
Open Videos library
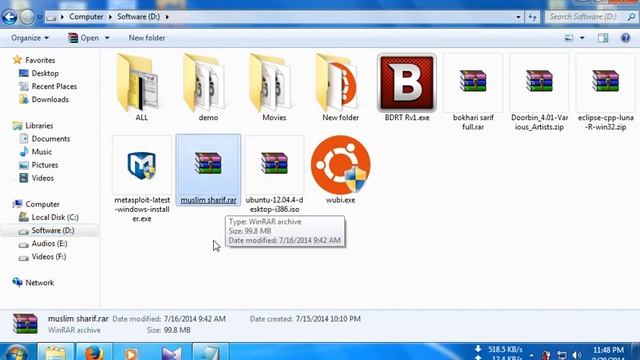(42, 178)
